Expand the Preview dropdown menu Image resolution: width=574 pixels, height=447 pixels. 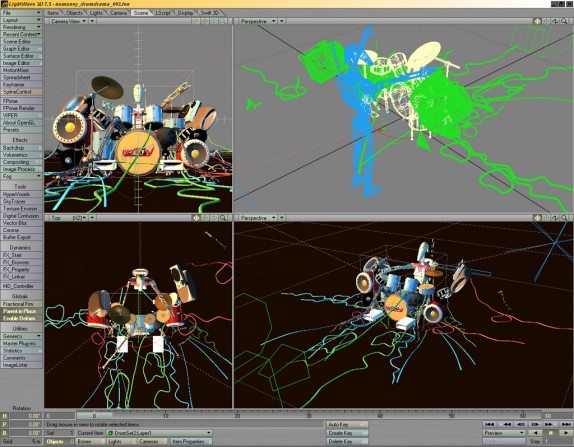click(x=504, y=433)
